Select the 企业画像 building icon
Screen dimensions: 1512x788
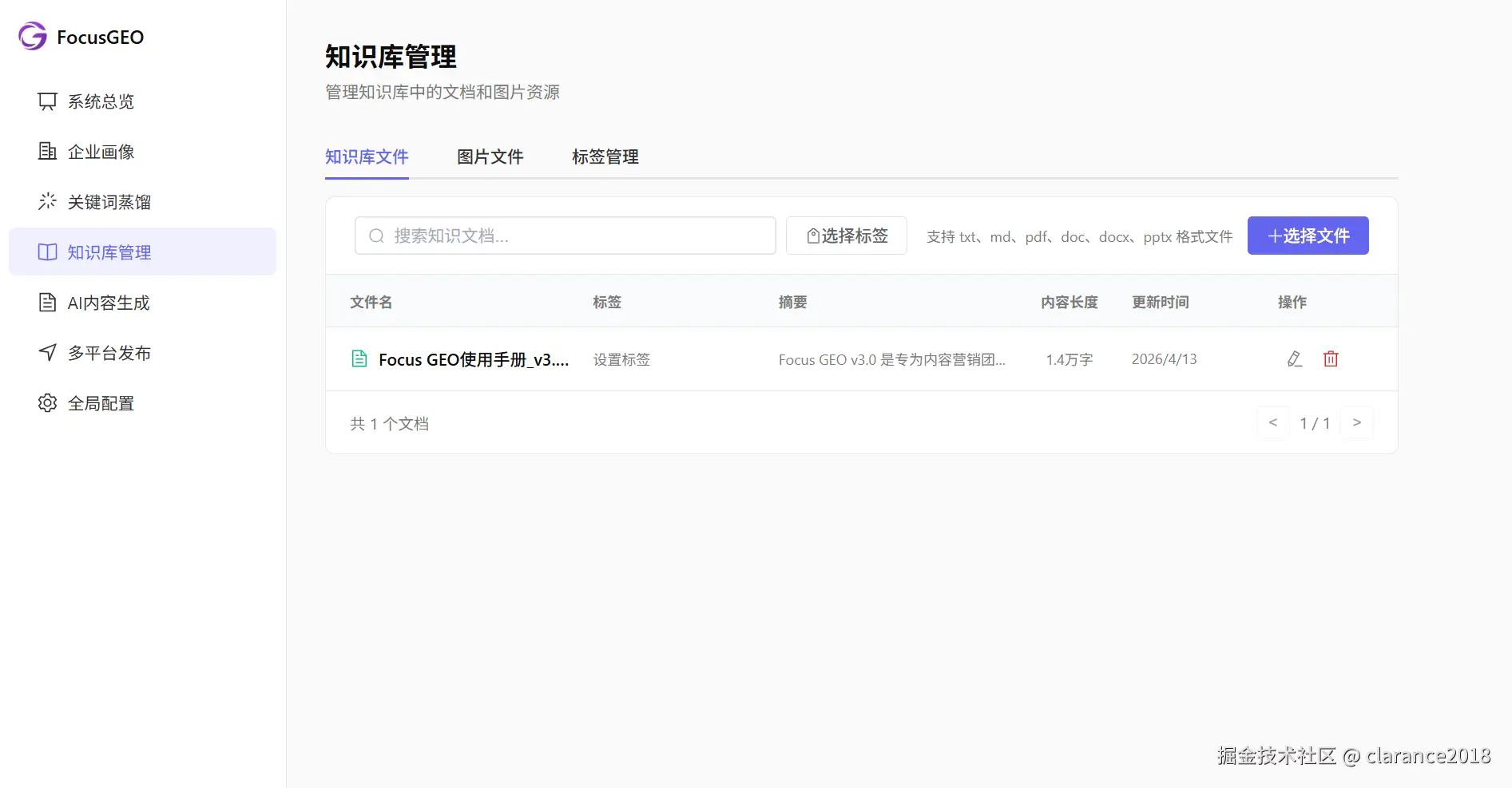(x=47, y=152)
